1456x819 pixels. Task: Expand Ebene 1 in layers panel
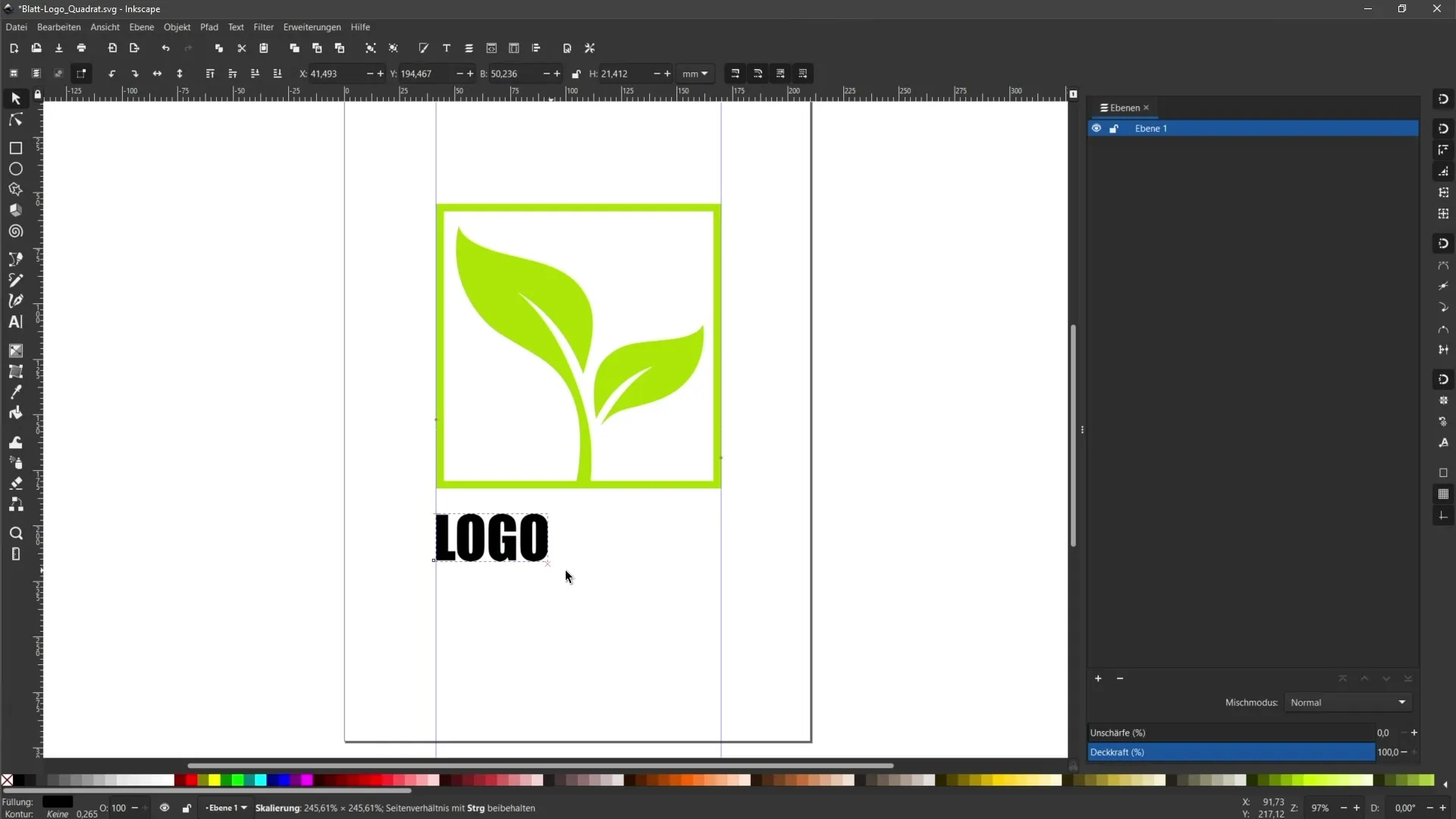pyautogui.click(x=1128, y=128)
